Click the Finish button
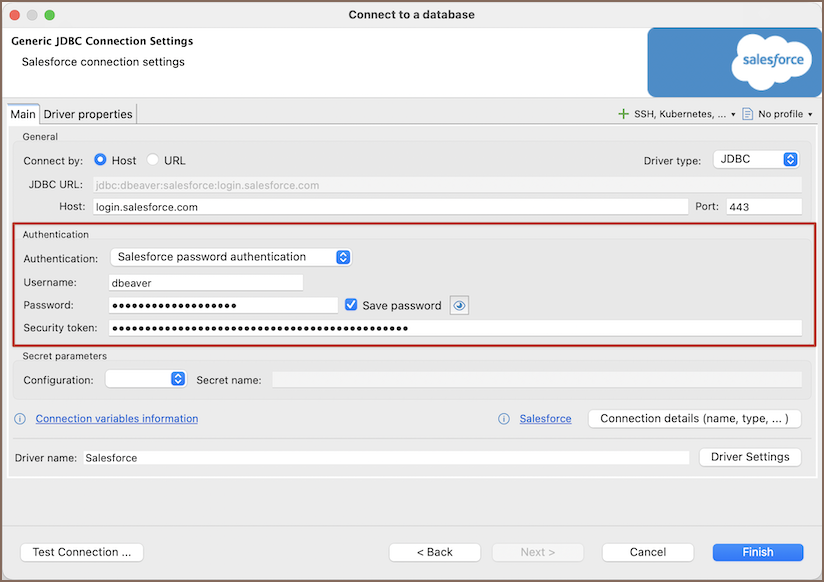 pyautogui.click(x=757, y=552)
